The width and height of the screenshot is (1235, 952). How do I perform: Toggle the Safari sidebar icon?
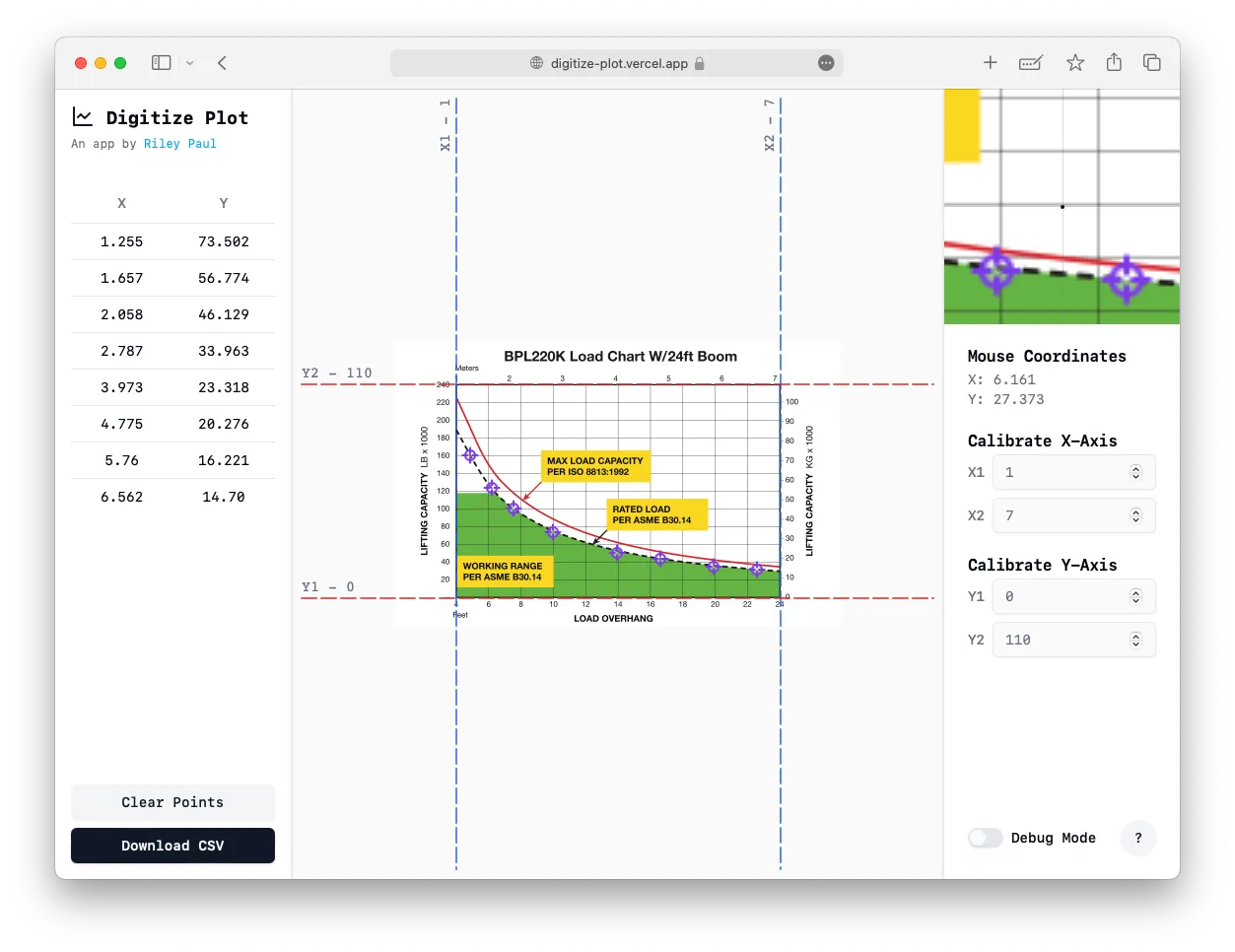point(162,63)
